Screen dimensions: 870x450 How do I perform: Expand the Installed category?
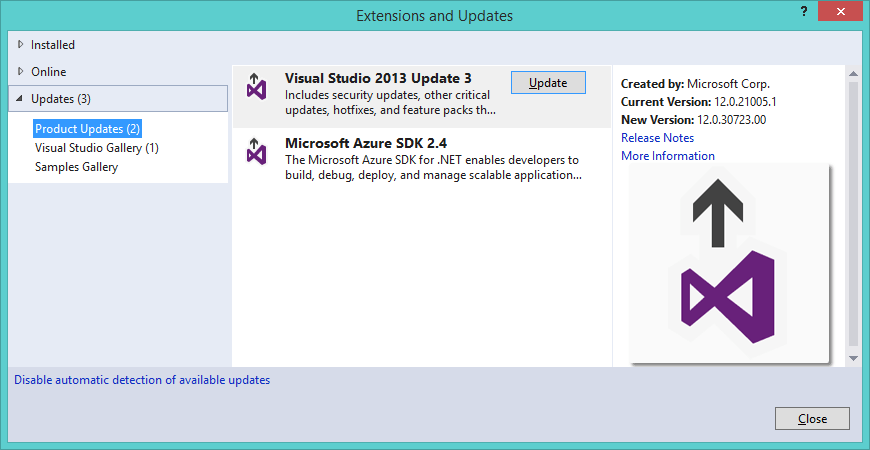point(21,44)
